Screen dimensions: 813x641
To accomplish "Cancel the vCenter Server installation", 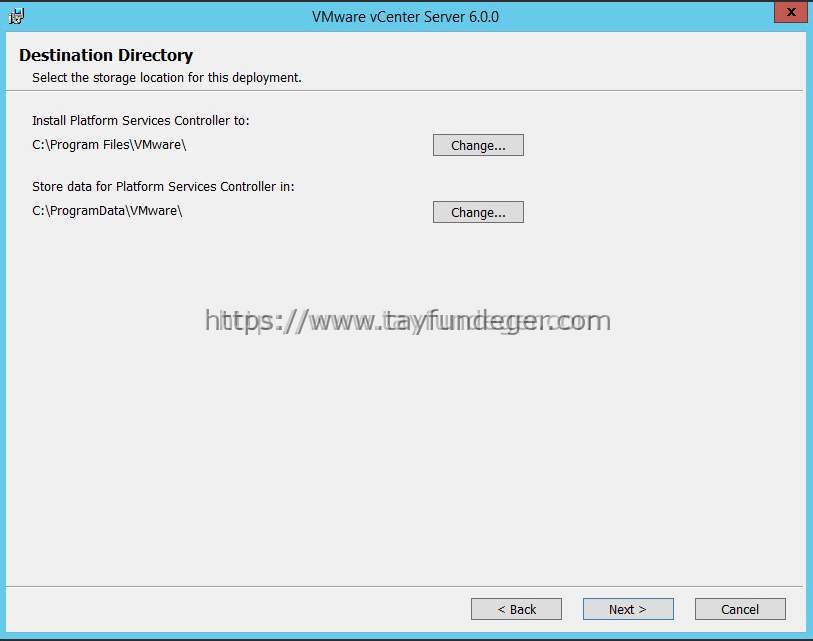I will [x=740, y=609].
